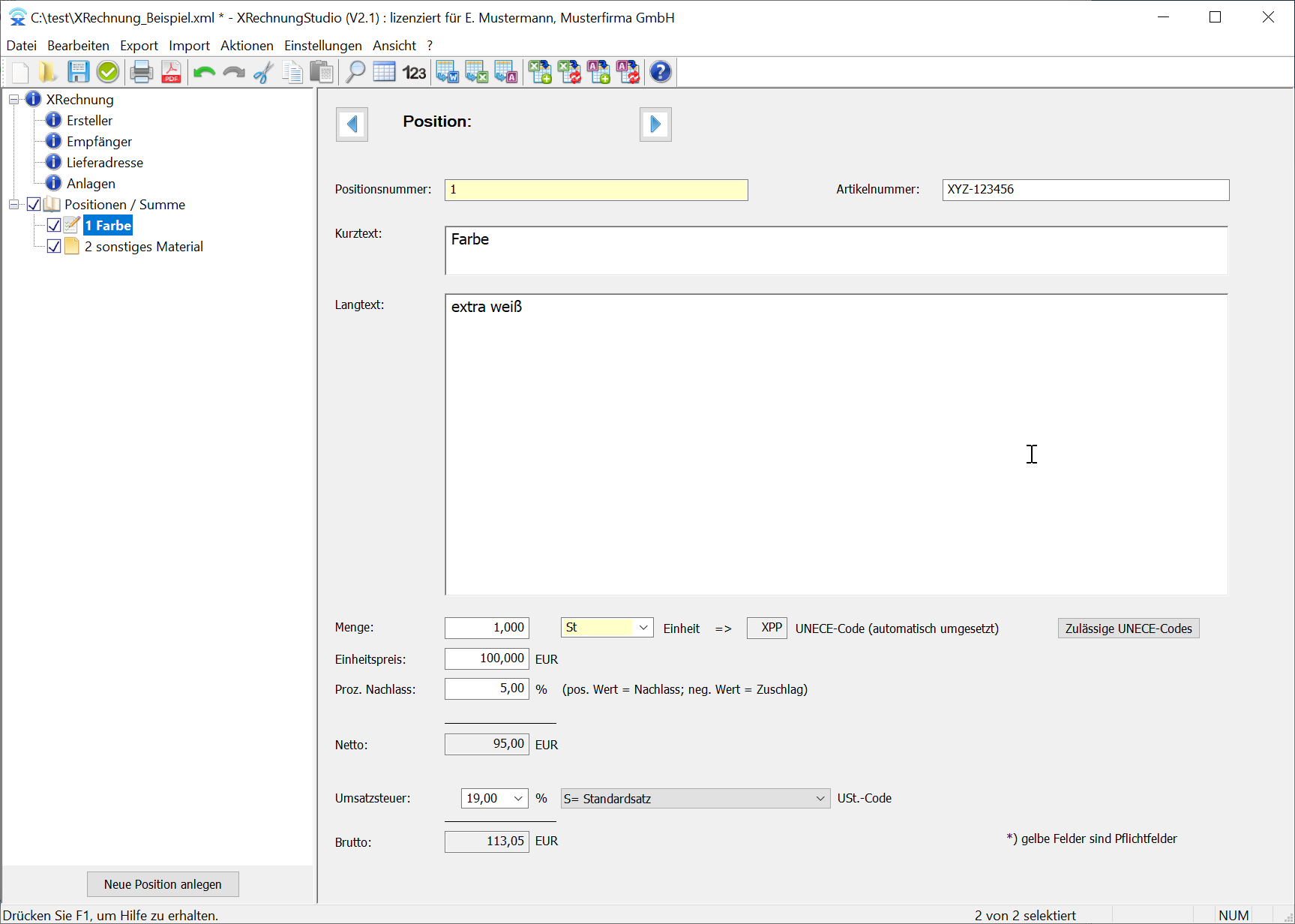Export invoice as PDF icon
Screen dimensions: 1295x924
tap(171, 72)
